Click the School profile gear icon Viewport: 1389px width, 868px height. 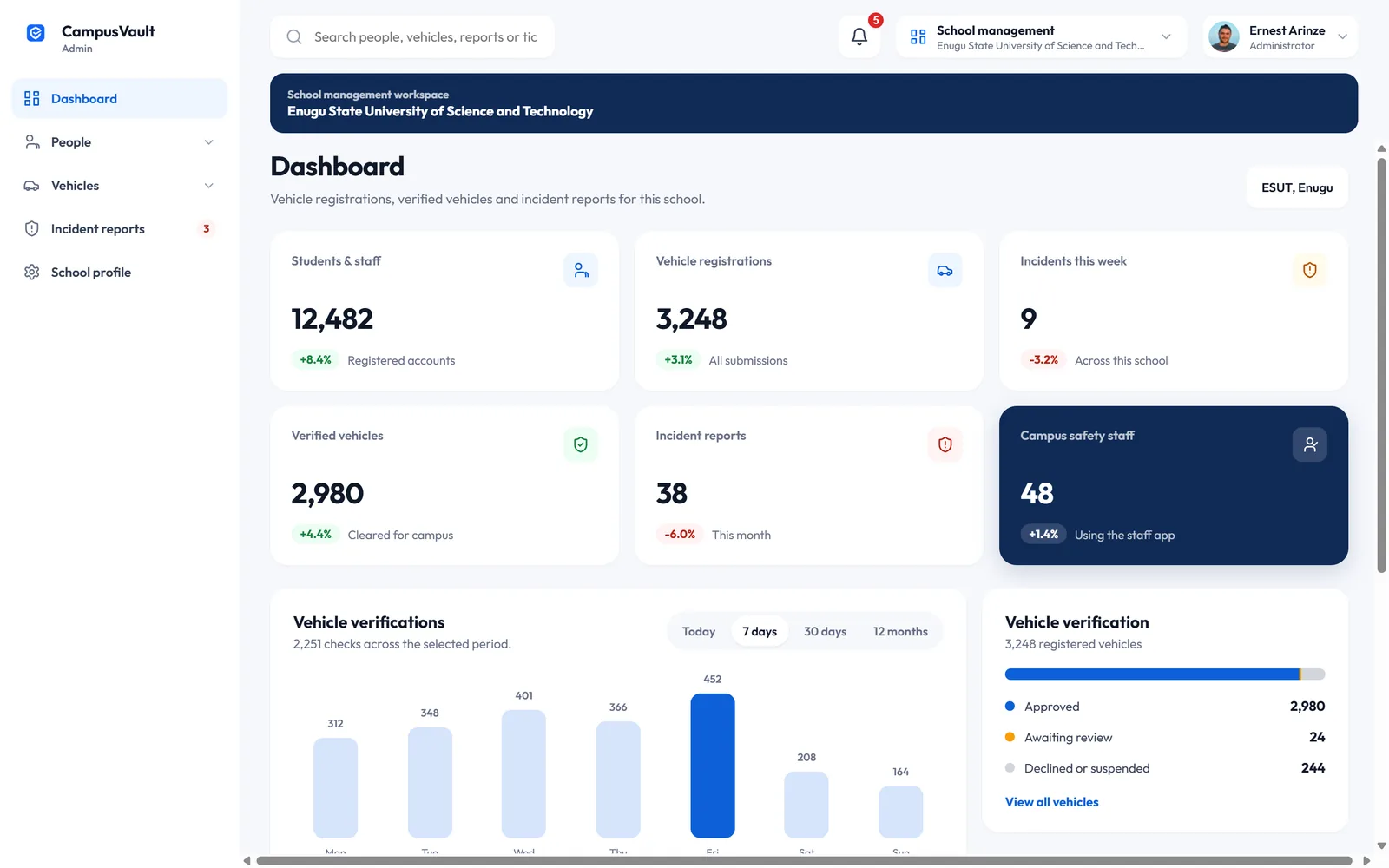[x=32, y=272]
